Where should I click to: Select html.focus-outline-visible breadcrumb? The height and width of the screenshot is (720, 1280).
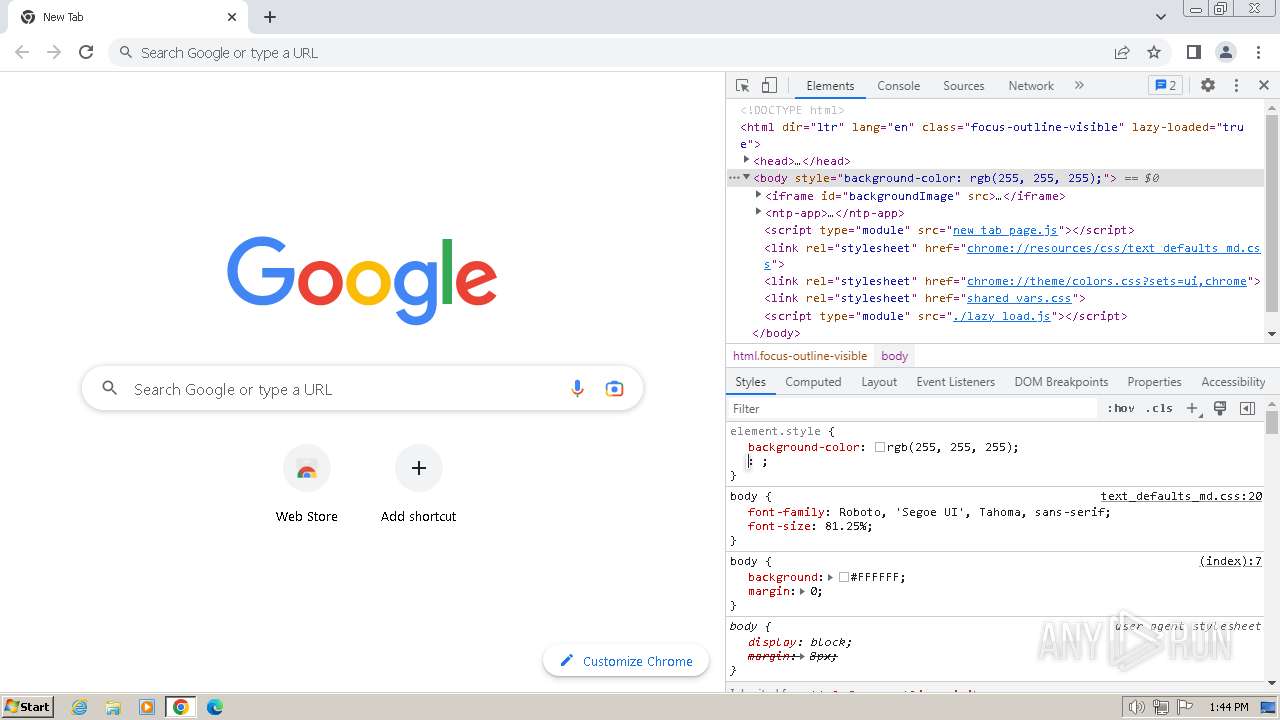[x=800, y=356]
